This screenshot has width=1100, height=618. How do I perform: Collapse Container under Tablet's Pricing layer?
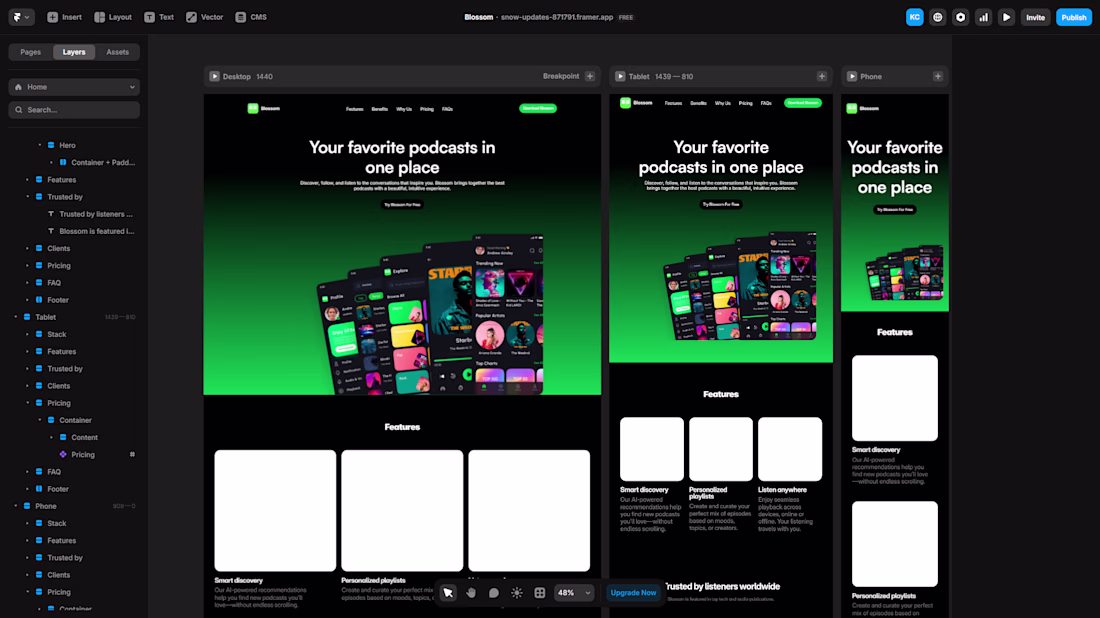click(39, 420)
